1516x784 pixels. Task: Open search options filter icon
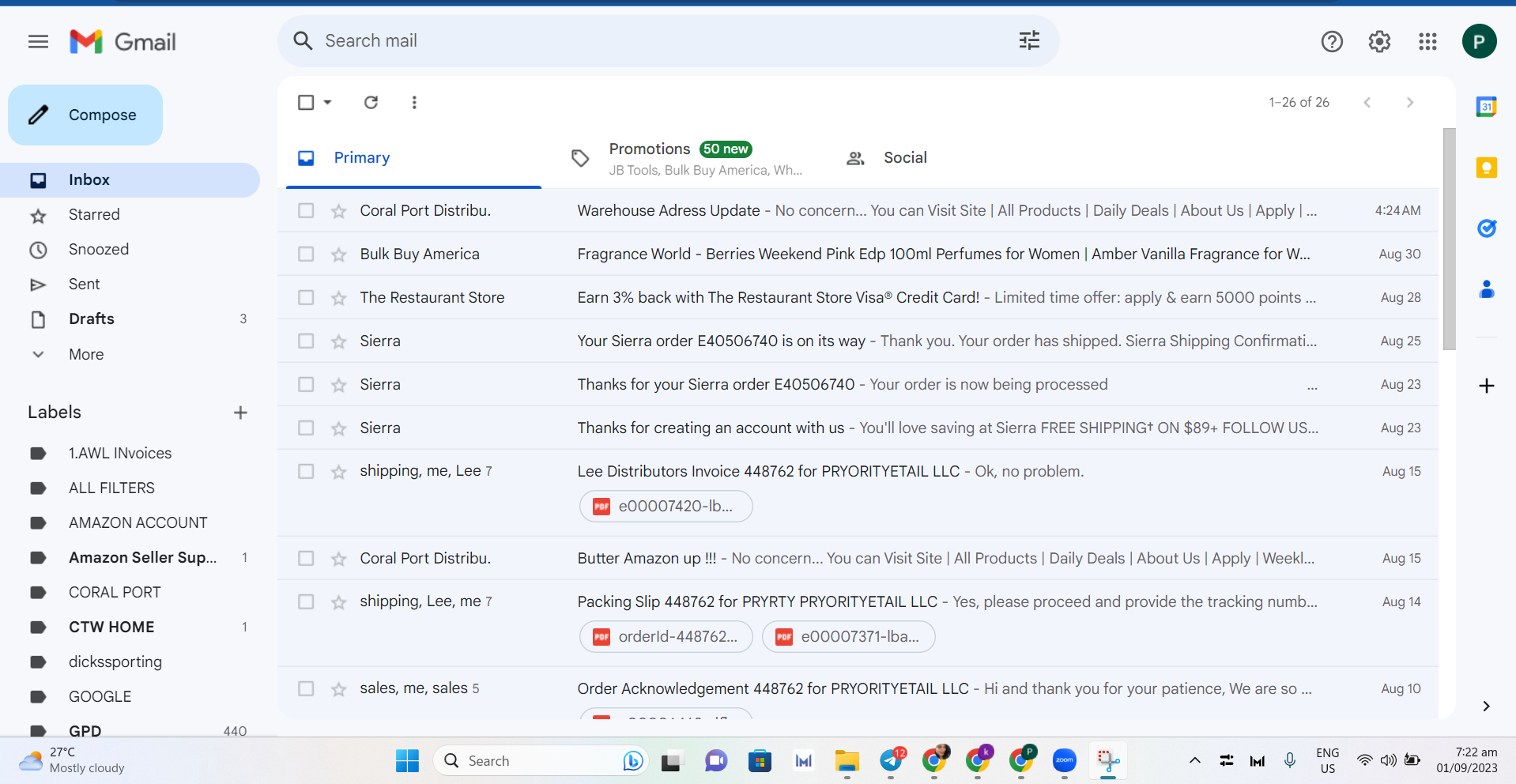click(1029, 40)
